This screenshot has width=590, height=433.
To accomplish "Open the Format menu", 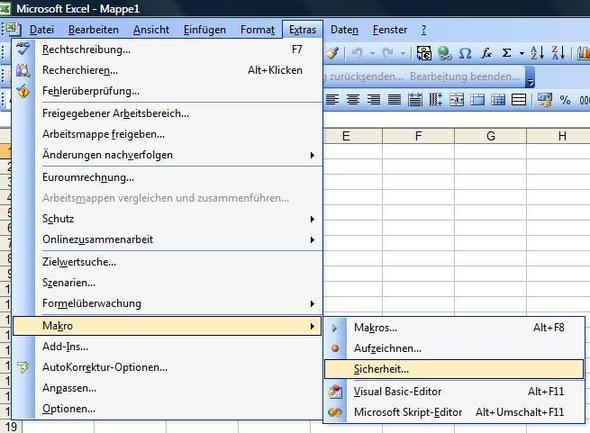I will coord(258,29).
